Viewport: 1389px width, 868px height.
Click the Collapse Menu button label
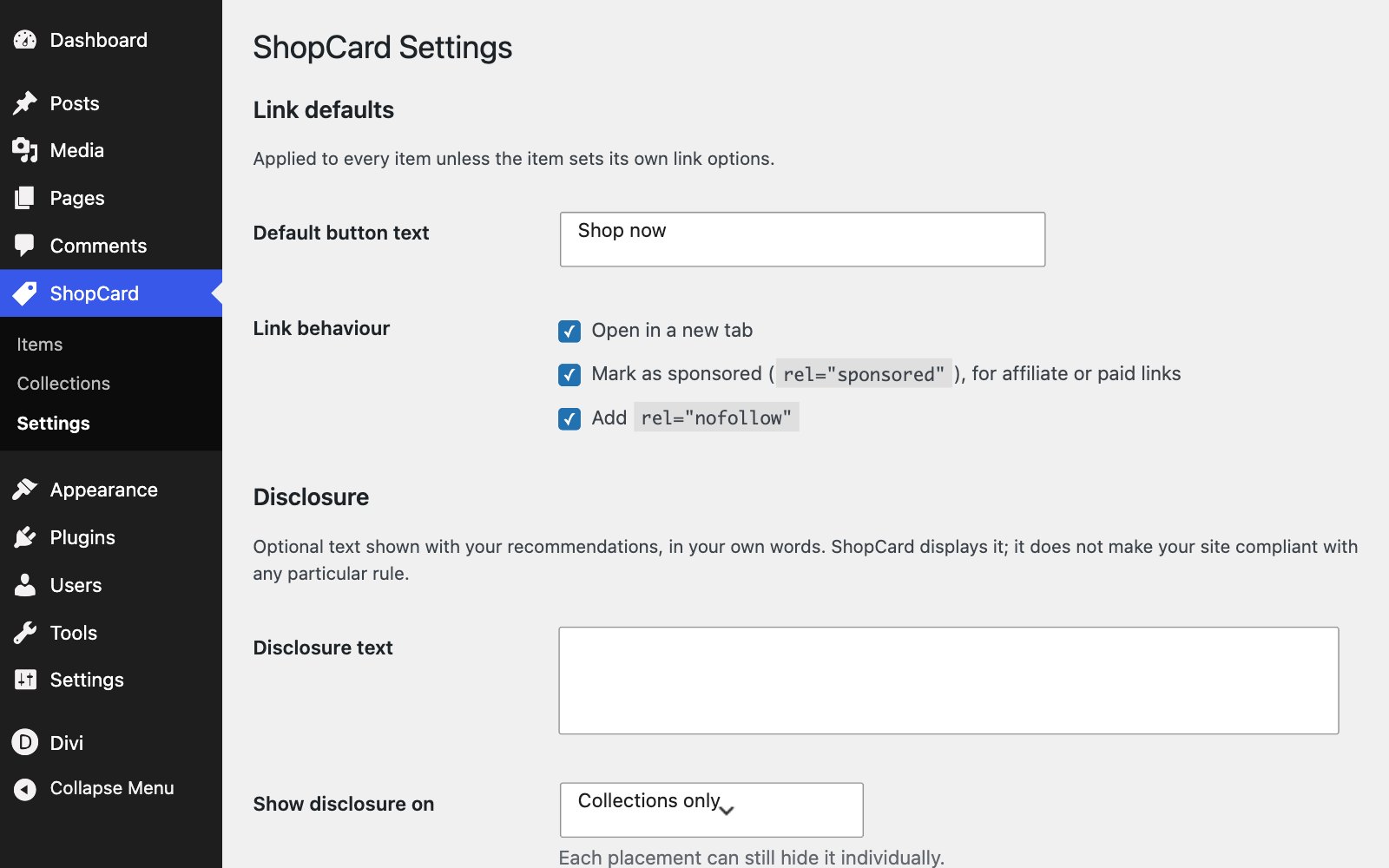(112, 788)
